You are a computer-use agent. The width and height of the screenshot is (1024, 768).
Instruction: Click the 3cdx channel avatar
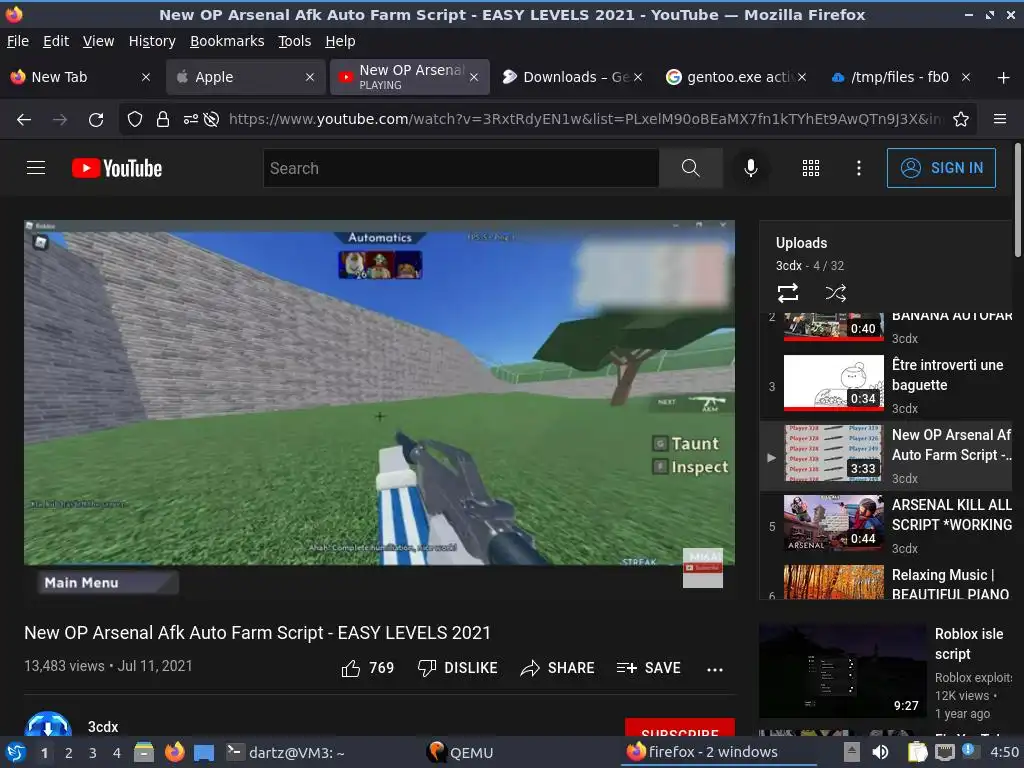(x=48, y=725)
